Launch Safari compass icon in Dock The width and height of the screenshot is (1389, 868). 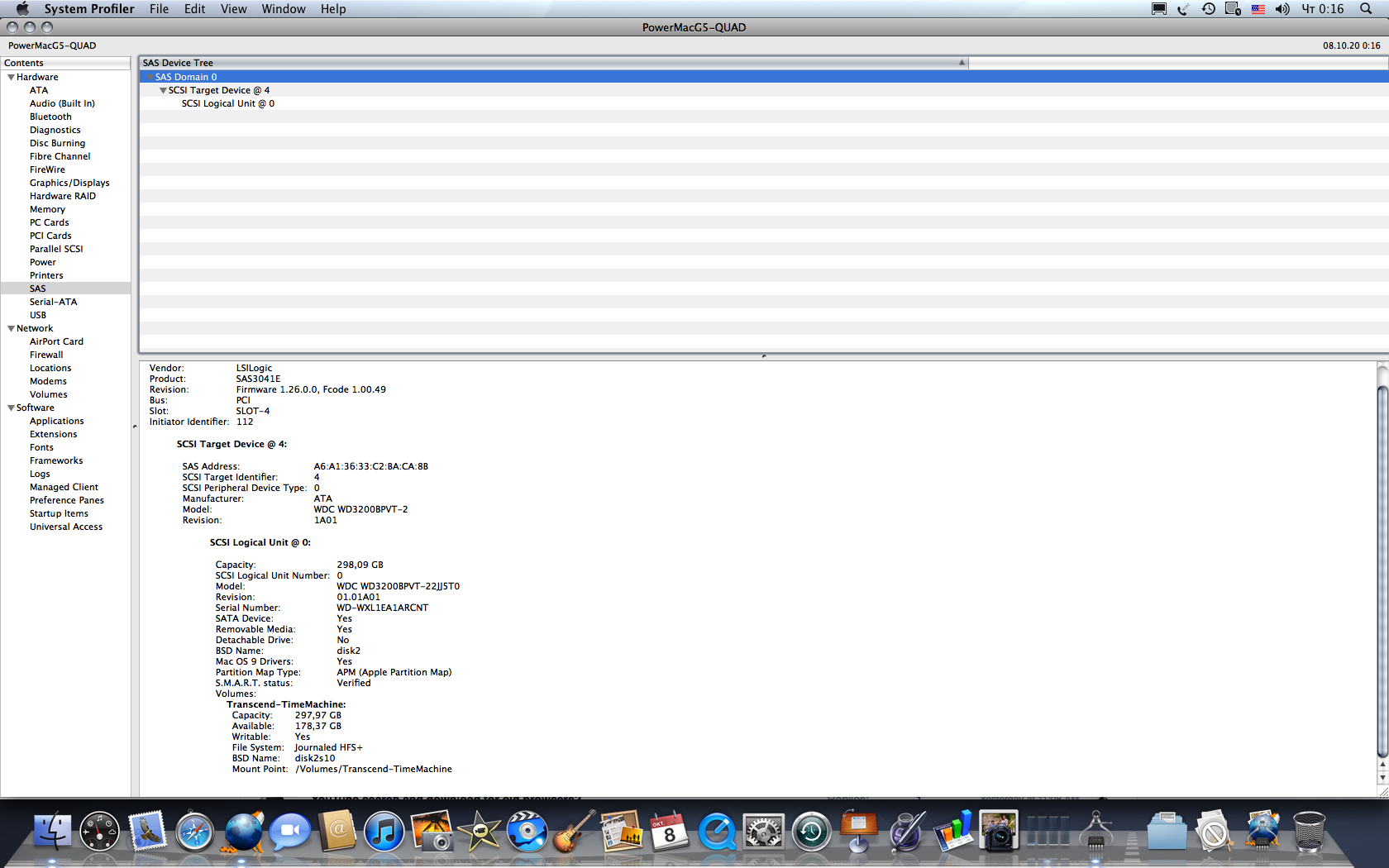[194, 831]
